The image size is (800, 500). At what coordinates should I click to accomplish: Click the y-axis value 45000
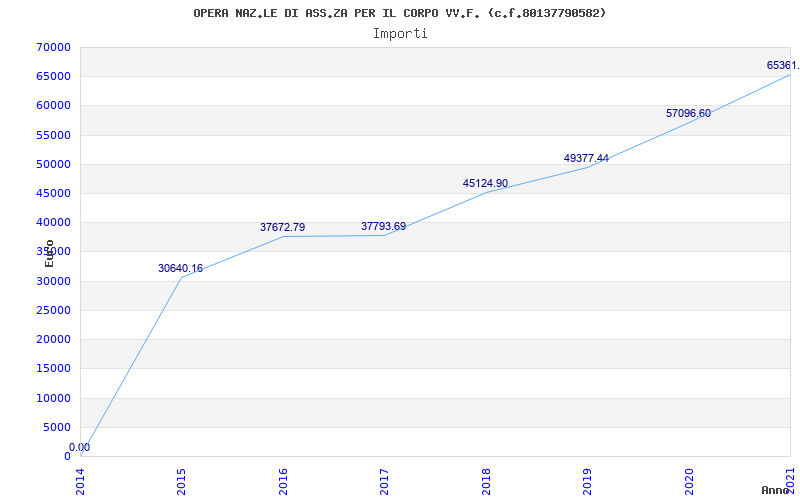54,193
